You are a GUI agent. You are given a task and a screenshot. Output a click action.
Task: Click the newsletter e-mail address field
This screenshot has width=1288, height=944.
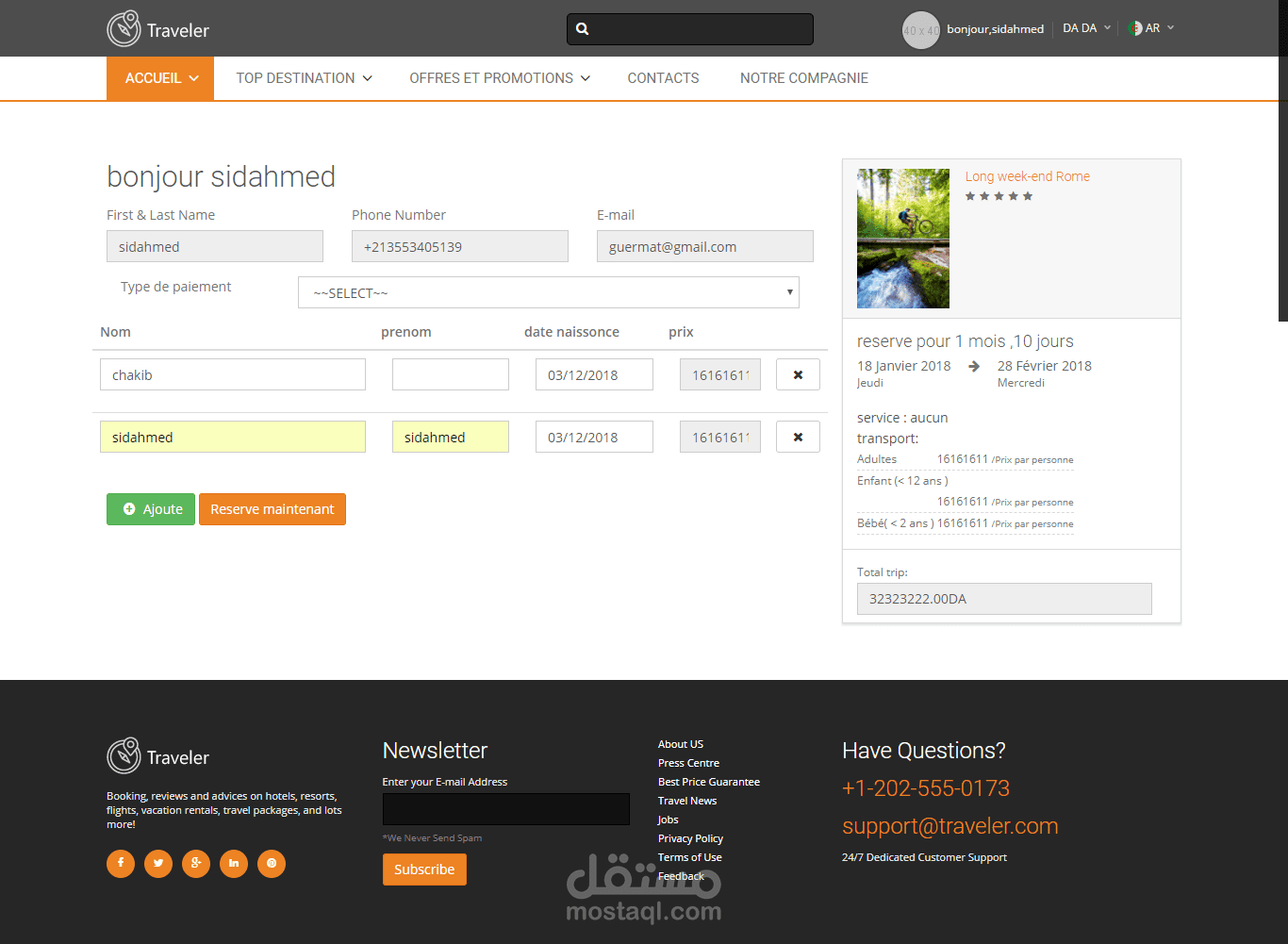[506, 809]
